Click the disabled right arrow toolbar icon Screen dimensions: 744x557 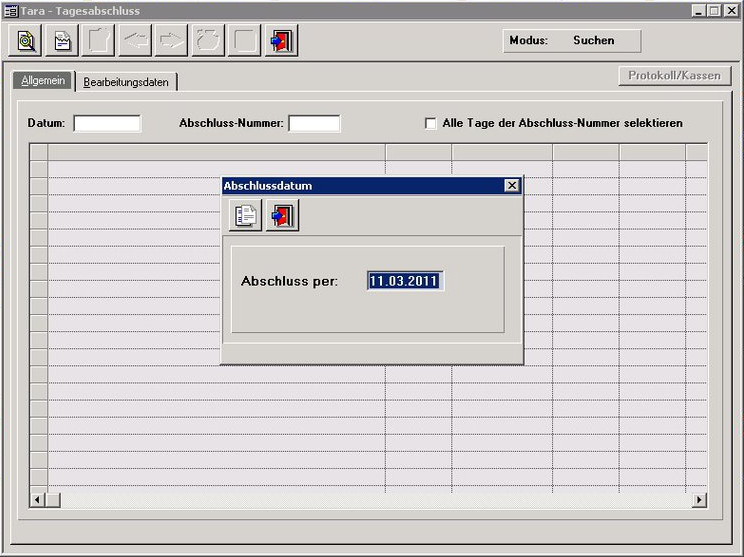click(172, 41)
